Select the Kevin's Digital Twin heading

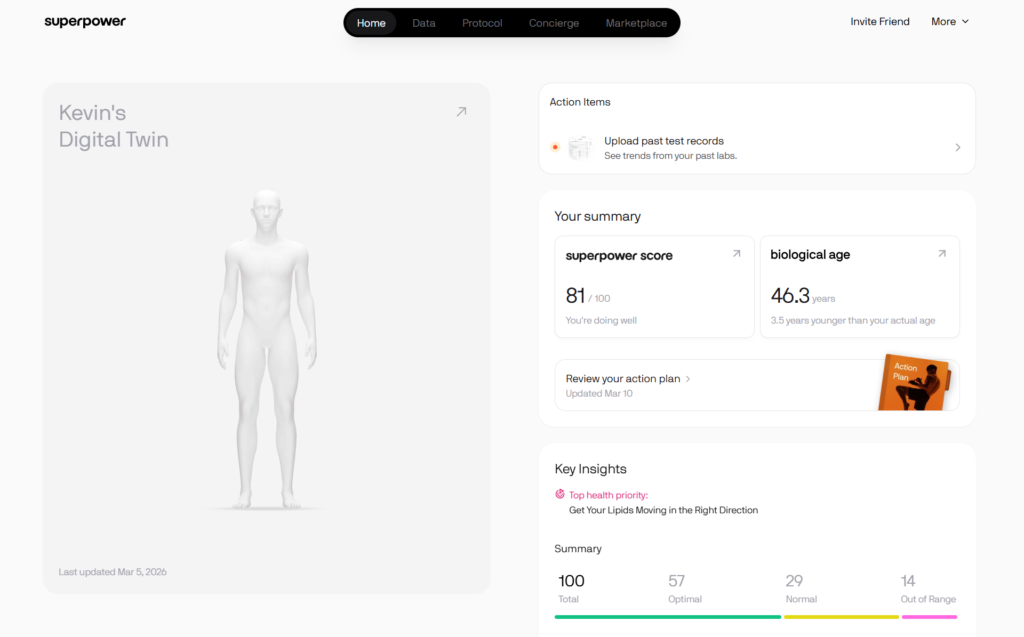pos(114,126)
